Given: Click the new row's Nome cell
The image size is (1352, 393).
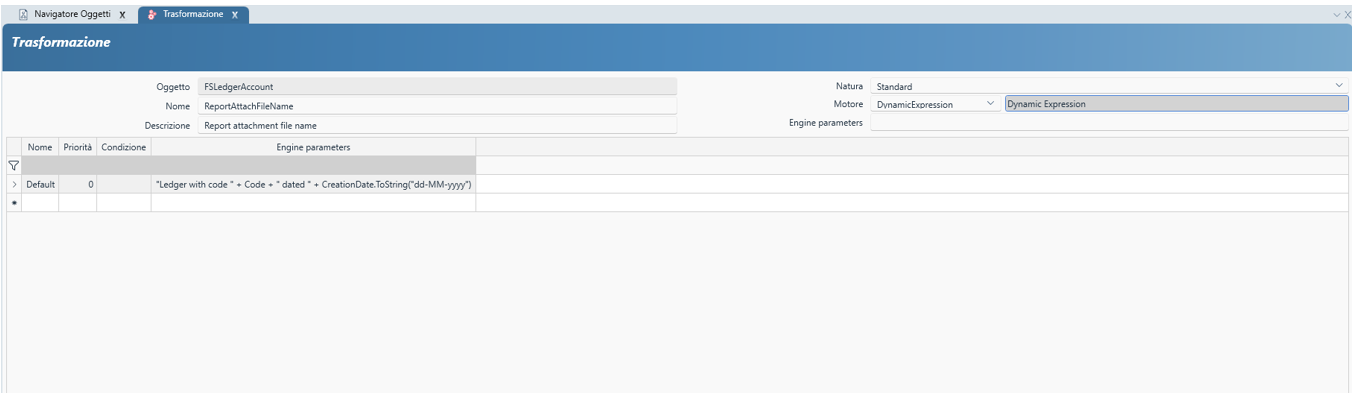Looking at the screenshot, I should tap(40, 203).
